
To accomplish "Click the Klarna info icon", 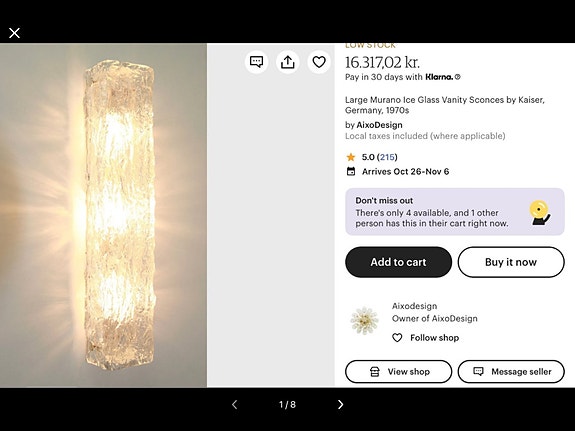I will tap(457, 77).
